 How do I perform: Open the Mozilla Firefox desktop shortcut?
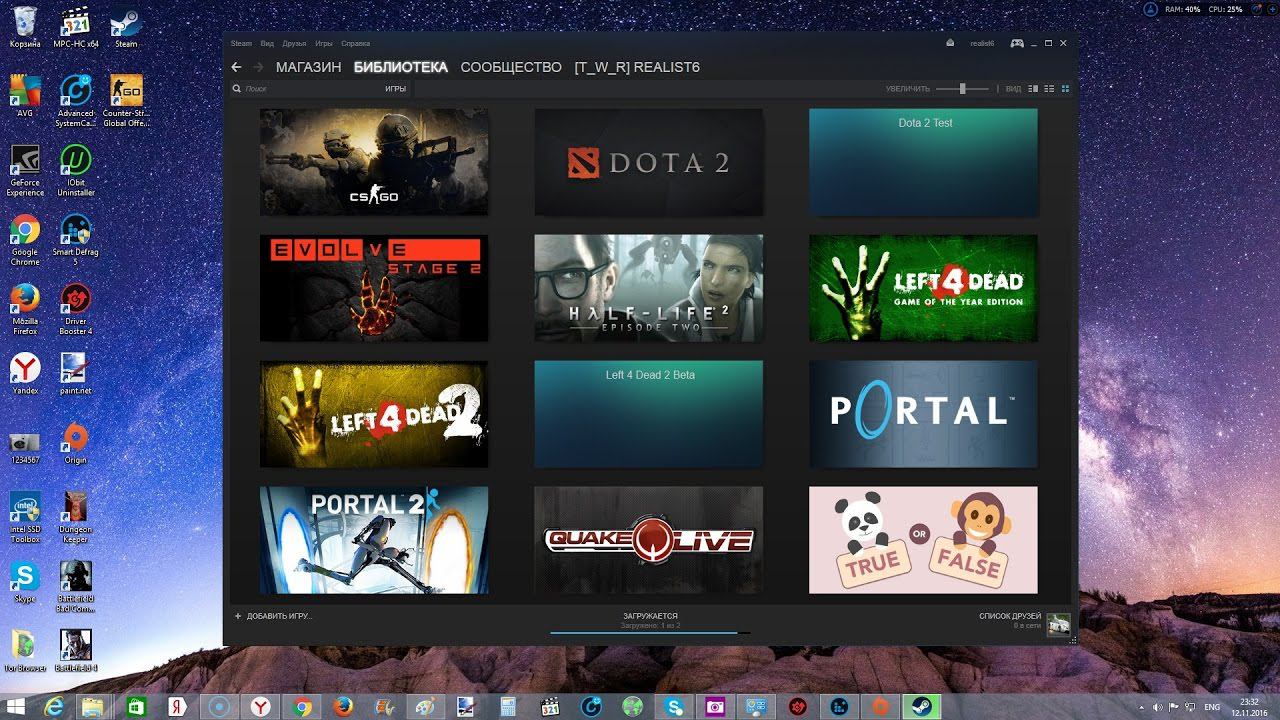(25, 309)
